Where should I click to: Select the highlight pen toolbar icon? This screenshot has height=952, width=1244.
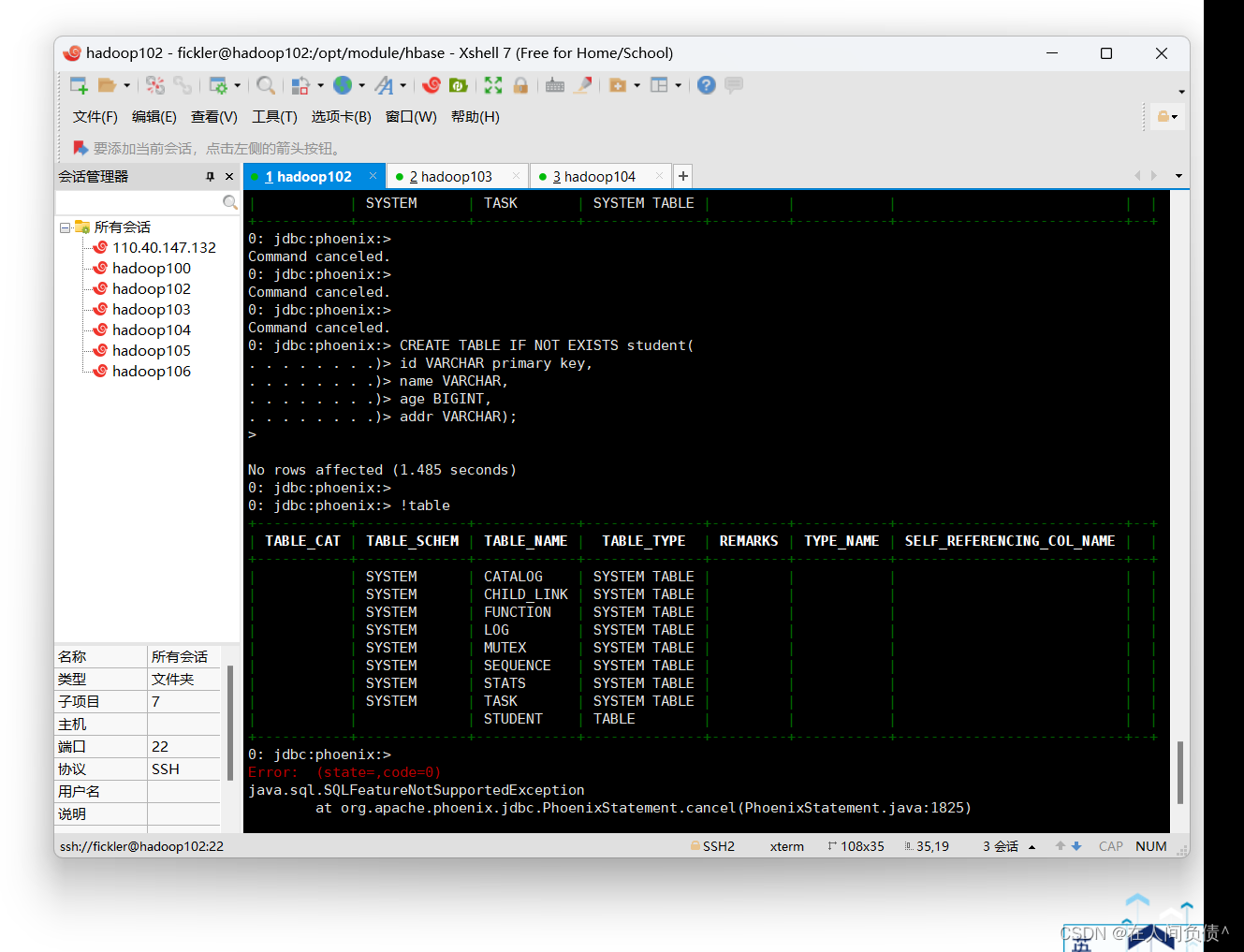coord(582,85)
